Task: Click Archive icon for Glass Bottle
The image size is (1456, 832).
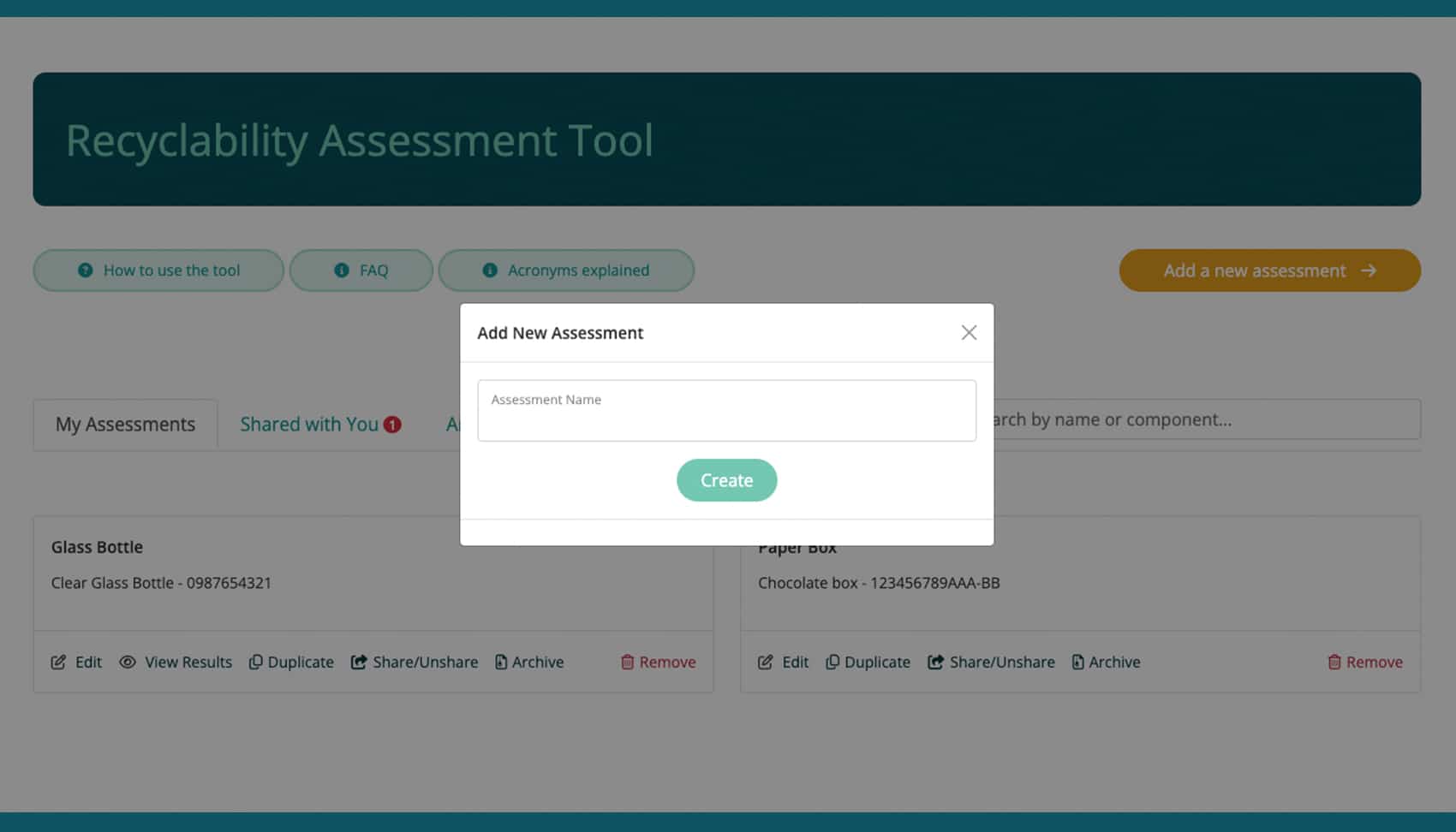Action: click(x=500, y=662)
